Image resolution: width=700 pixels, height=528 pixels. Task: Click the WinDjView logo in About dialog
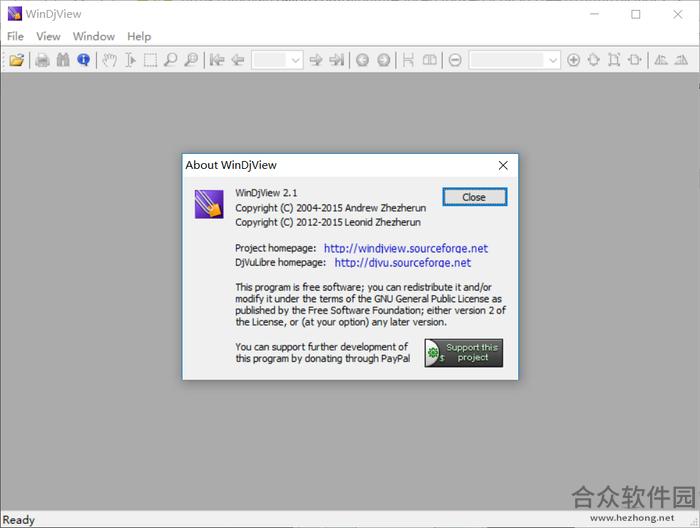pyautogui.click(x=209, y=204)
